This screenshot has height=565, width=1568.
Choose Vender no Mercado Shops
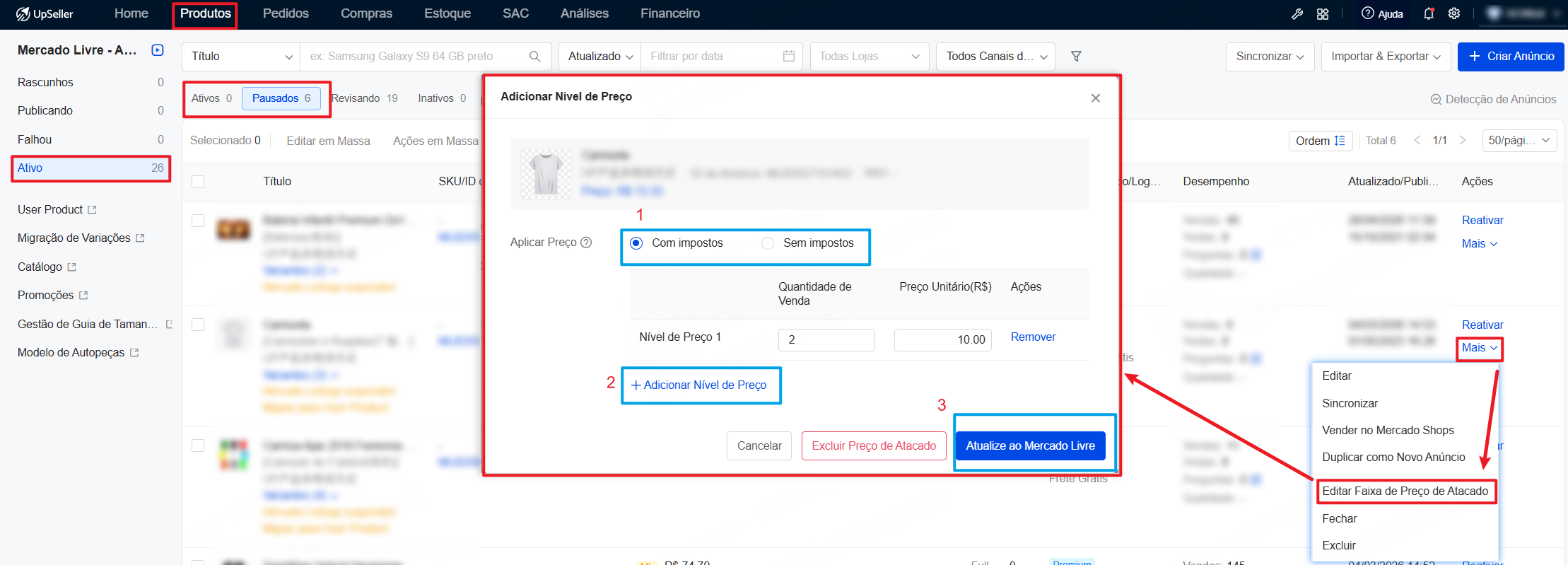click(1388, 431)
